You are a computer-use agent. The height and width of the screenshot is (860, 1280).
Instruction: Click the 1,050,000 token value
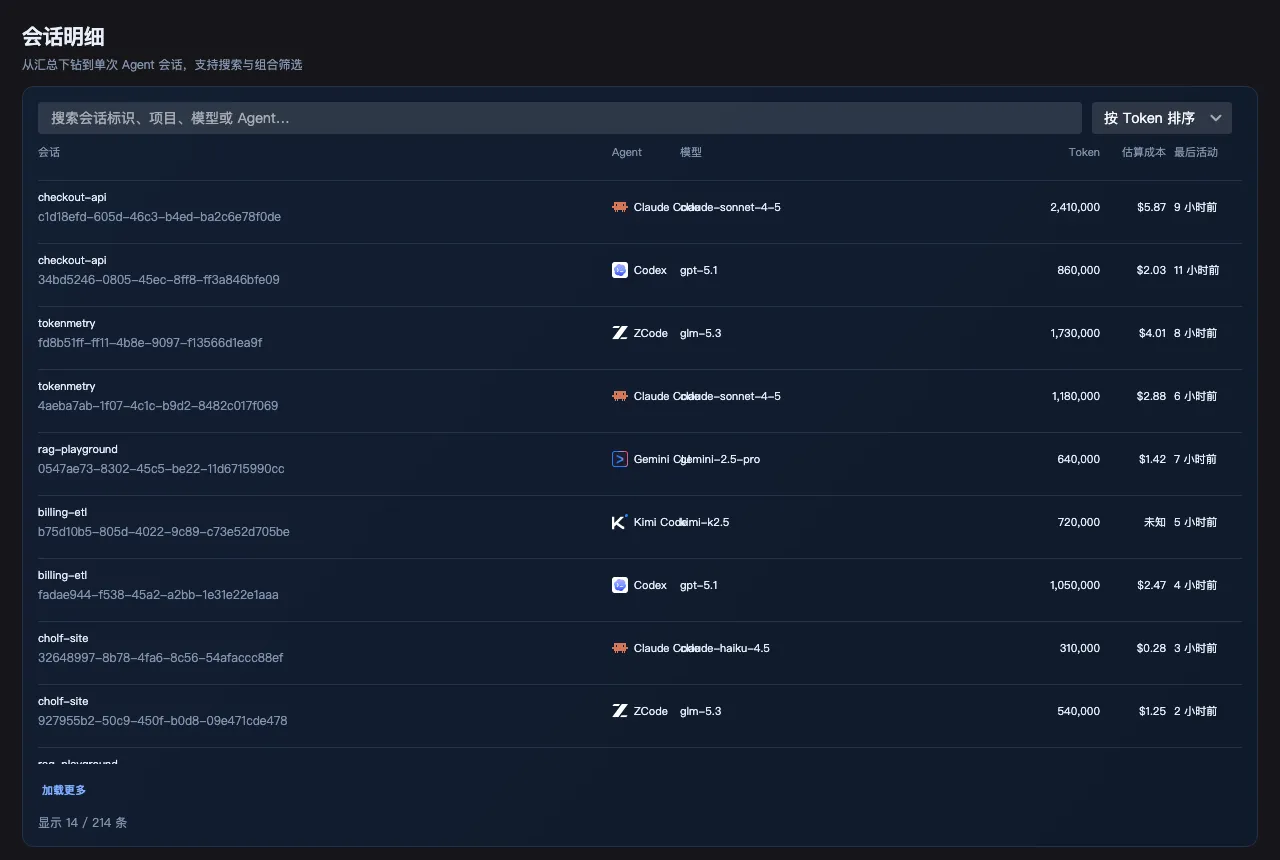(x=1075, y=585)
